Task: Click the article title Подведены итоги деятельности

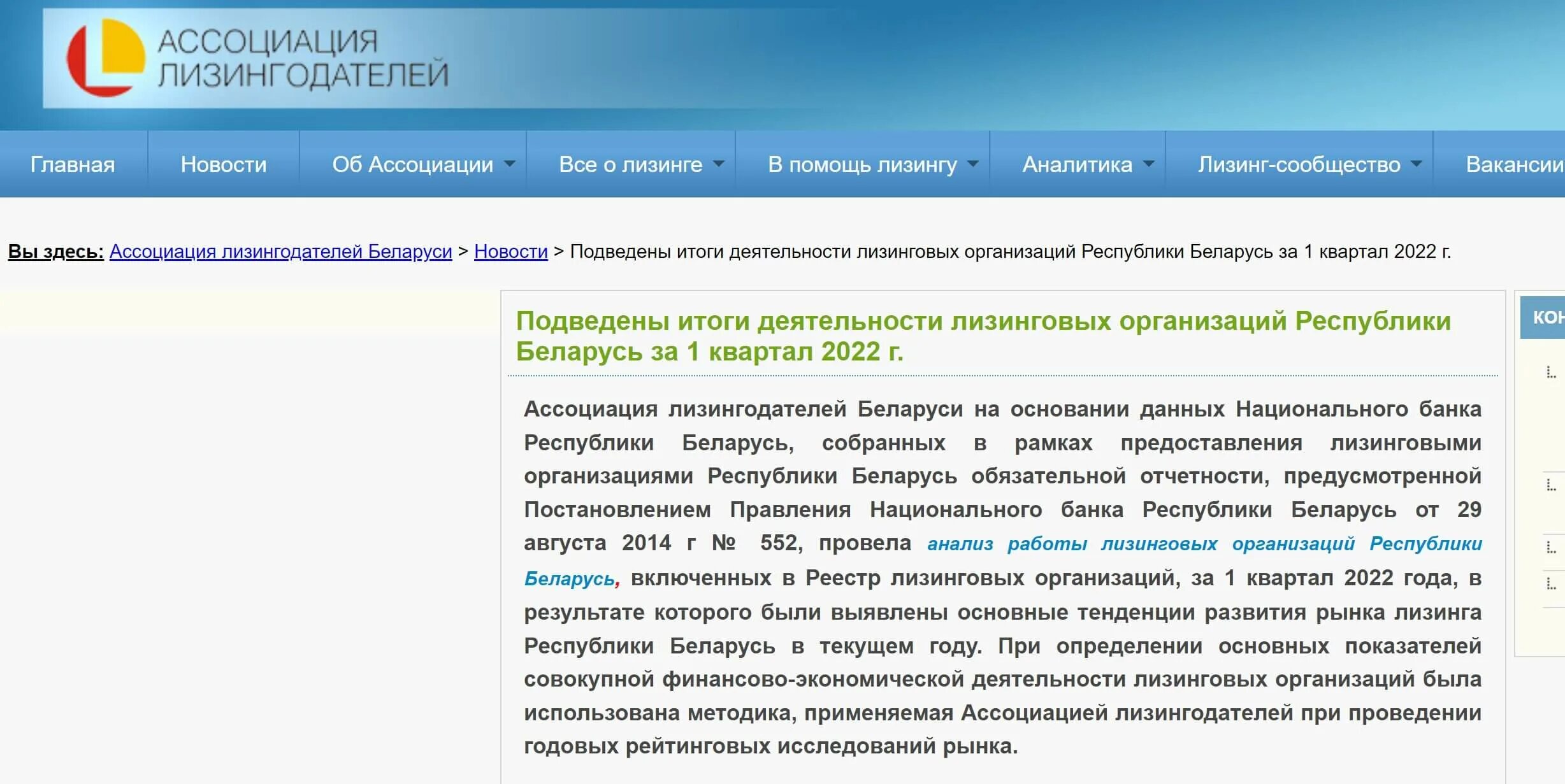Action: click(983, 336)
